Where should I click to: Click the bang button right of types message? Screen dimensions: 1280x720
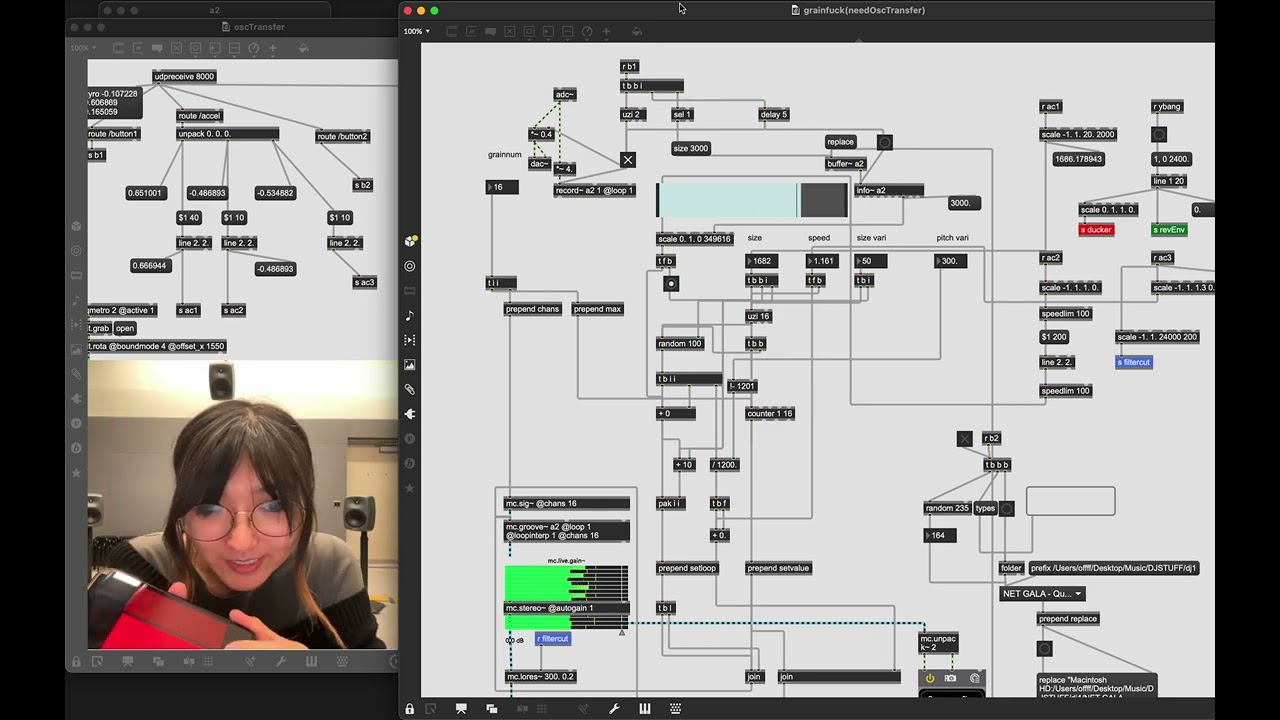coord(1007,509)
